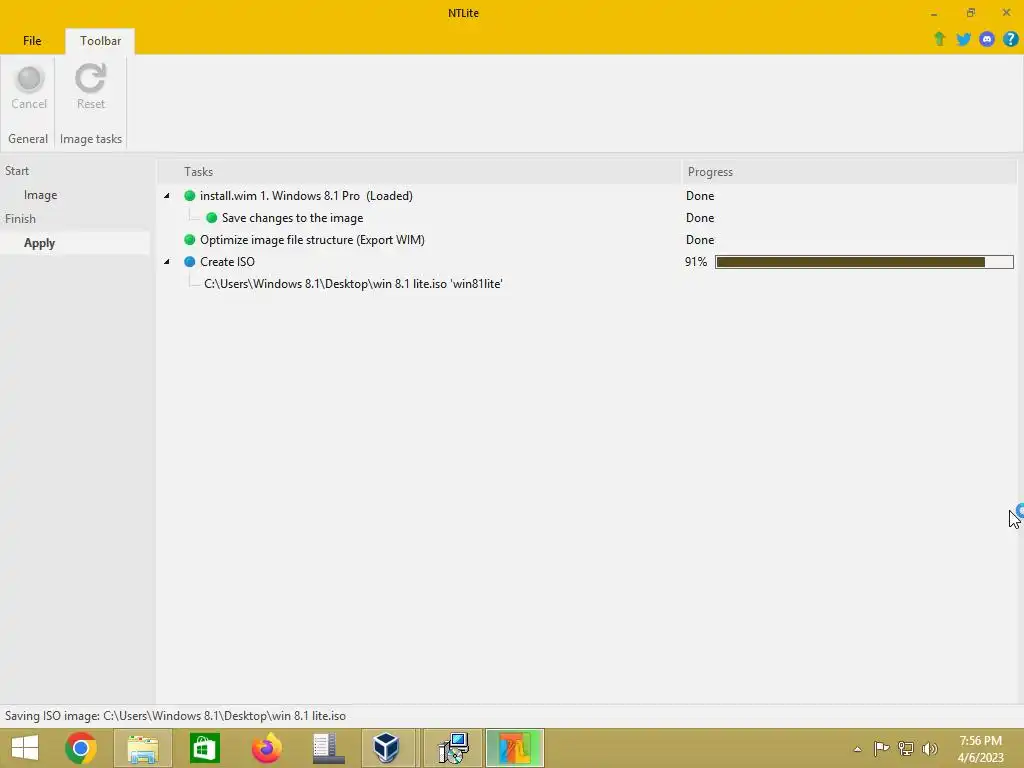The width and height of the screenshot is (1024, 768).
Task: Open Google Chrome from the taskbar
Action: (x=80, y=748)
